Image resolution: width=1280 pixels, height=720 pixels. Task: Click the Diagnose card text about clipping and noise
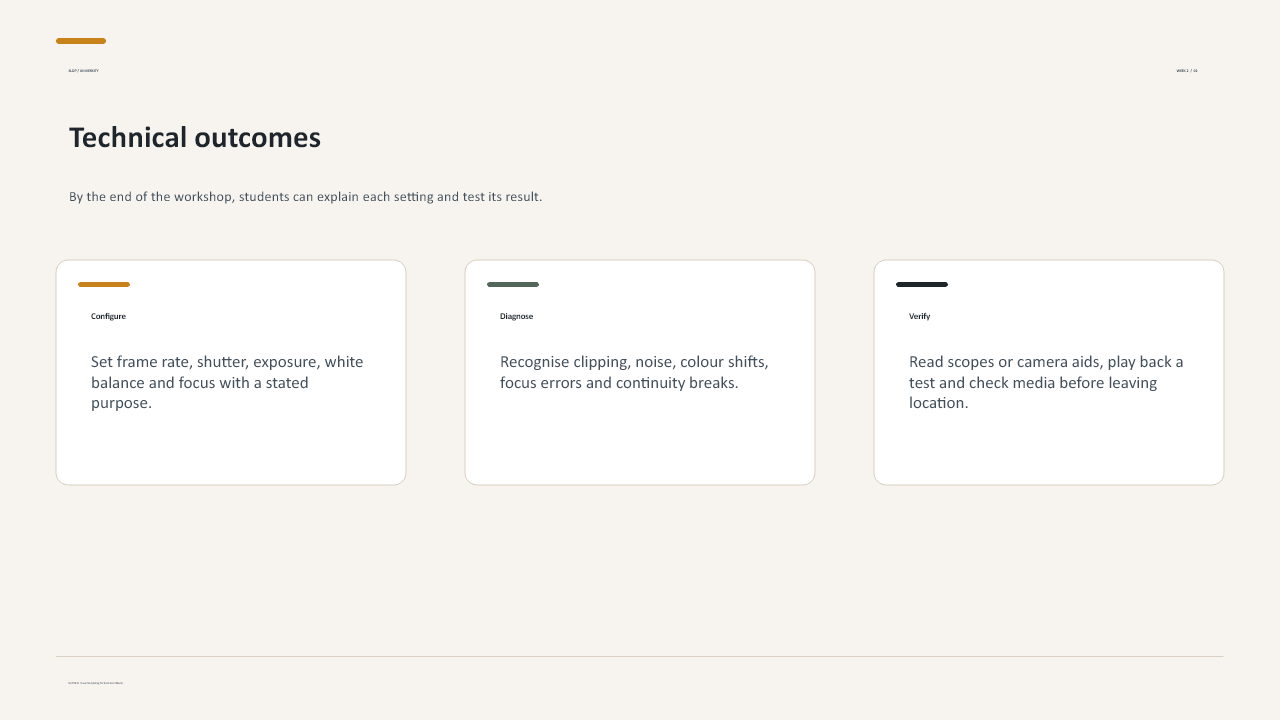pos(634,372)
